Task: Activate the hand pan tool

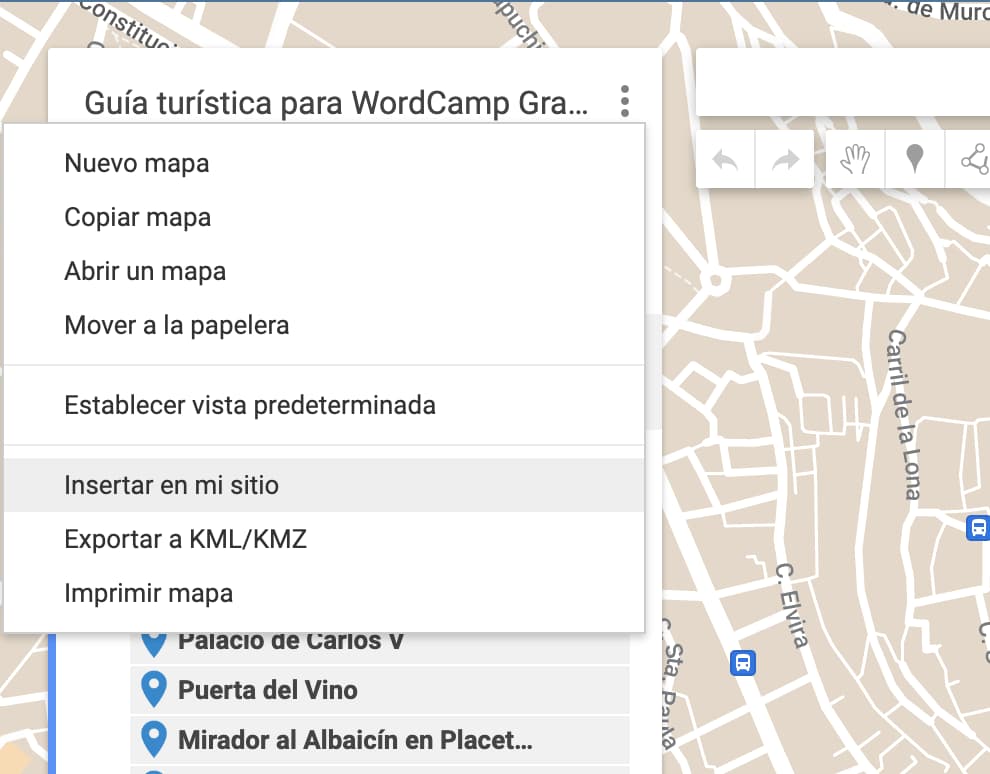Action: tap(853, 160)
